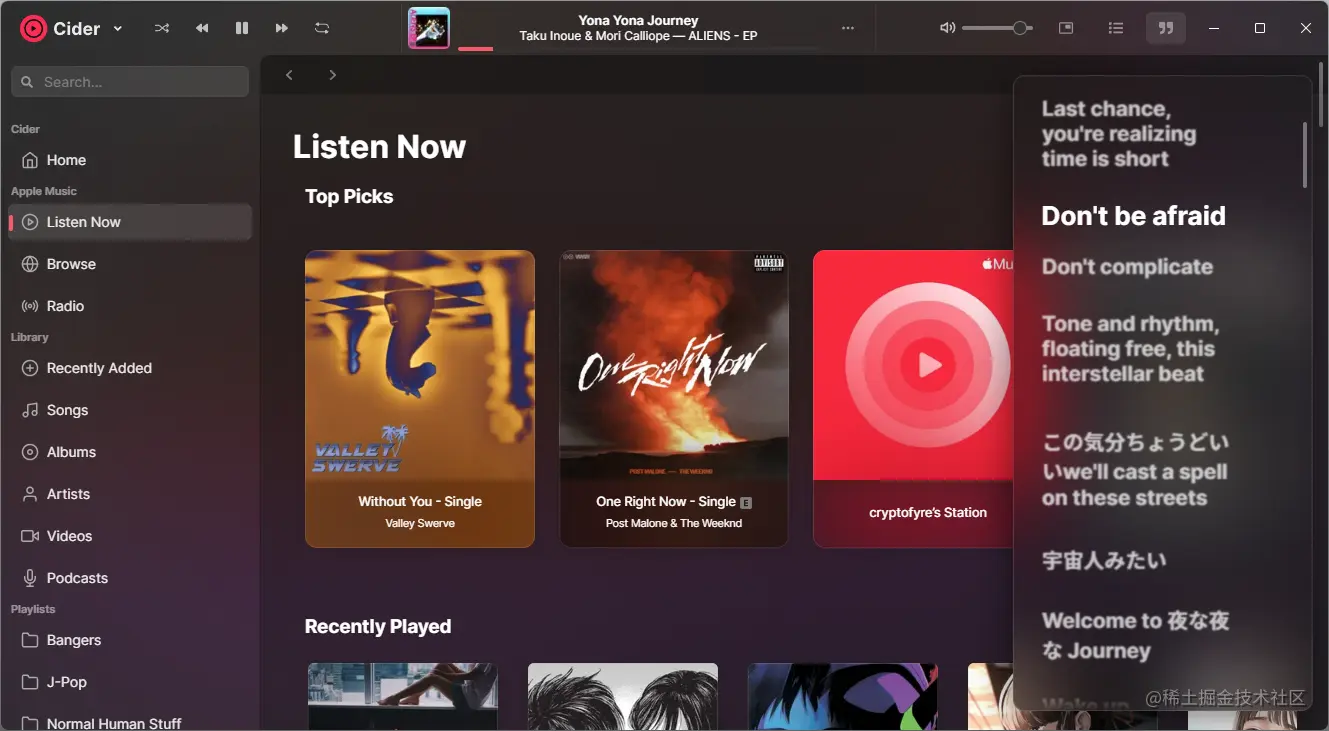
Task: Open the J-Pop playlist folder
Action: 130,682
